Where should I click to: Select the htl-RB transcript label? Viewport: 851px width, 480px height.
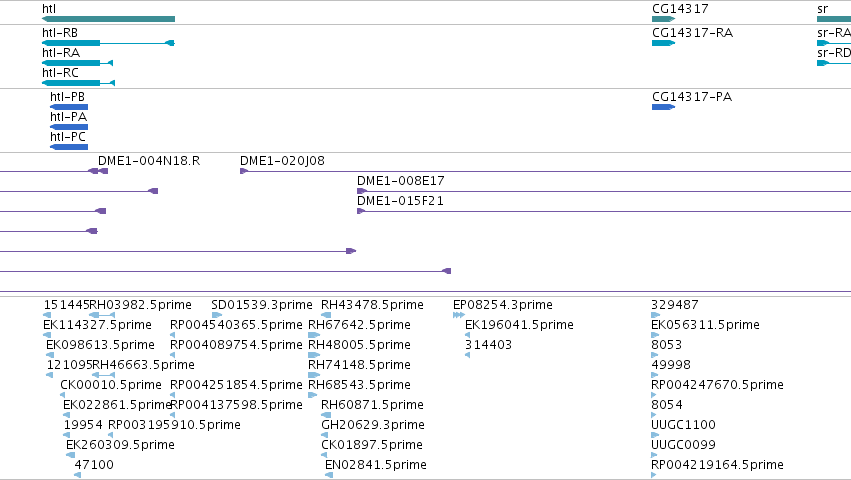(x=60, y=33)
